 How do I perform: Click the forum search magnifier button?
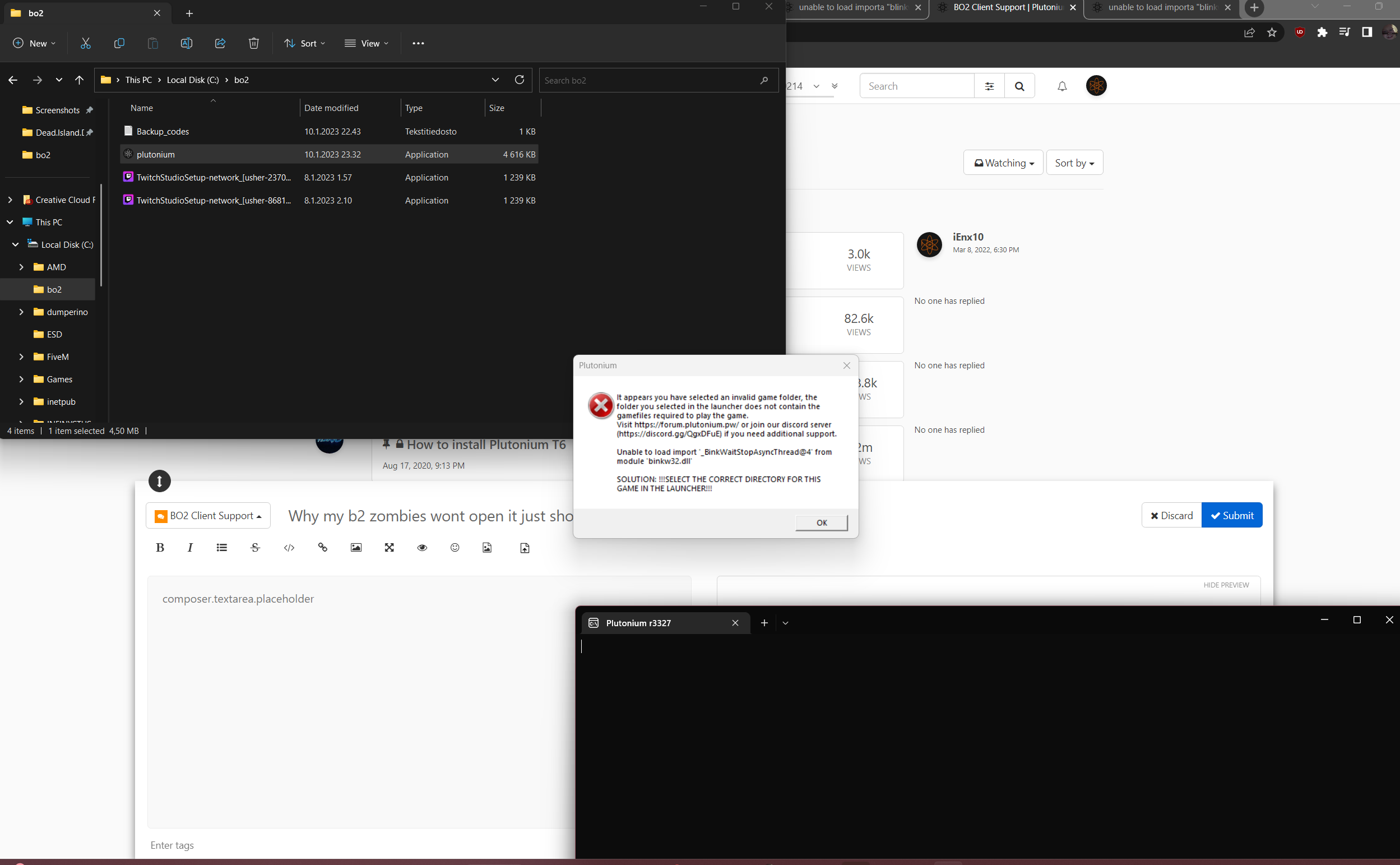[x=1019, y=86]
